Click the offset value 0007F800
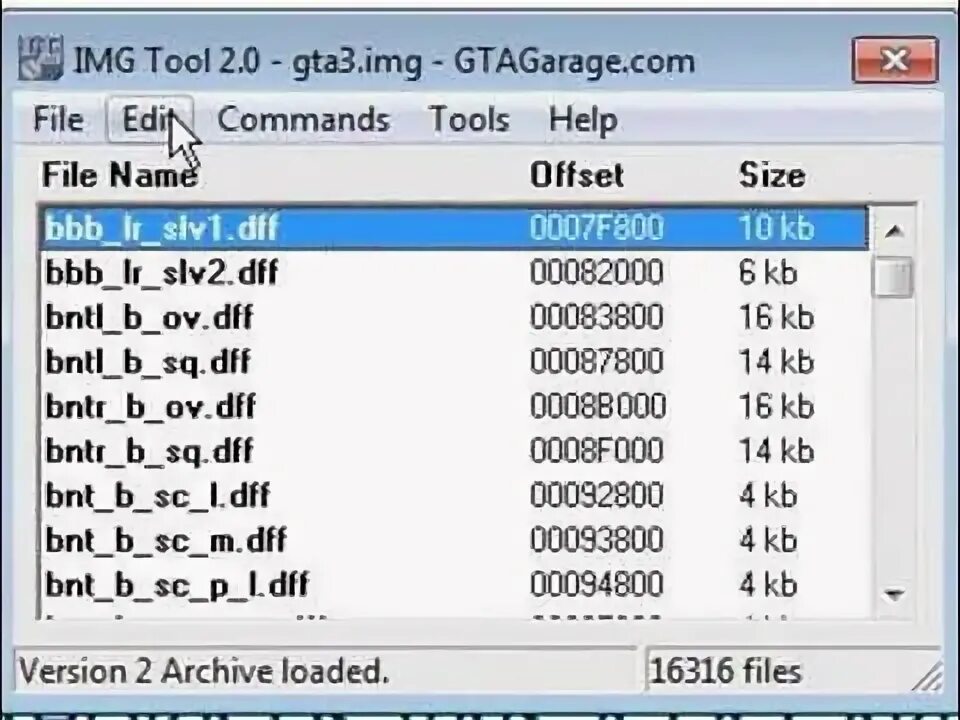 point(597,228)
